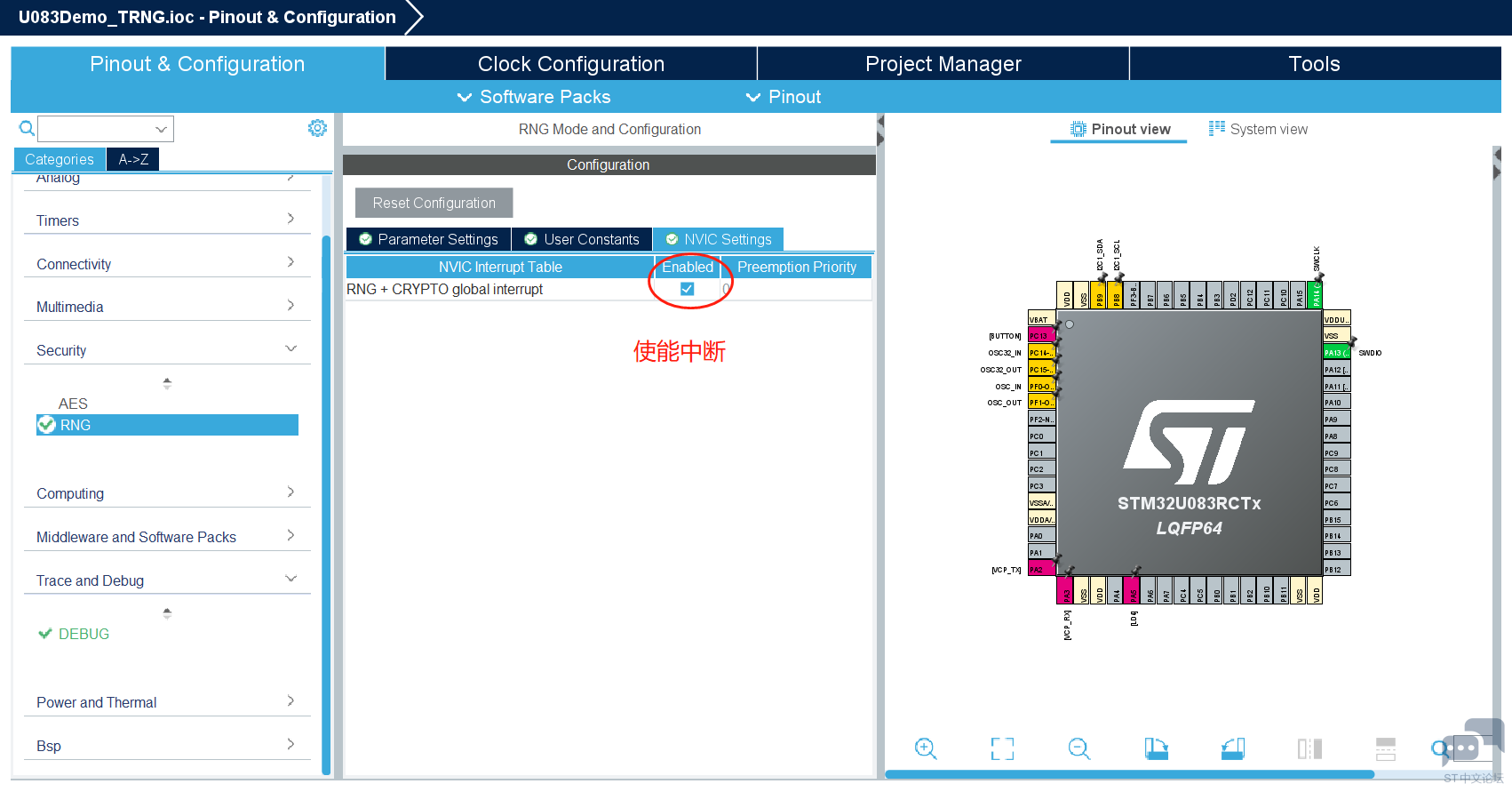Image resolution: width=1512 pixels, height=792 pixels.
Task: Open the peripheral search combo box
Action: click(106, 129)
